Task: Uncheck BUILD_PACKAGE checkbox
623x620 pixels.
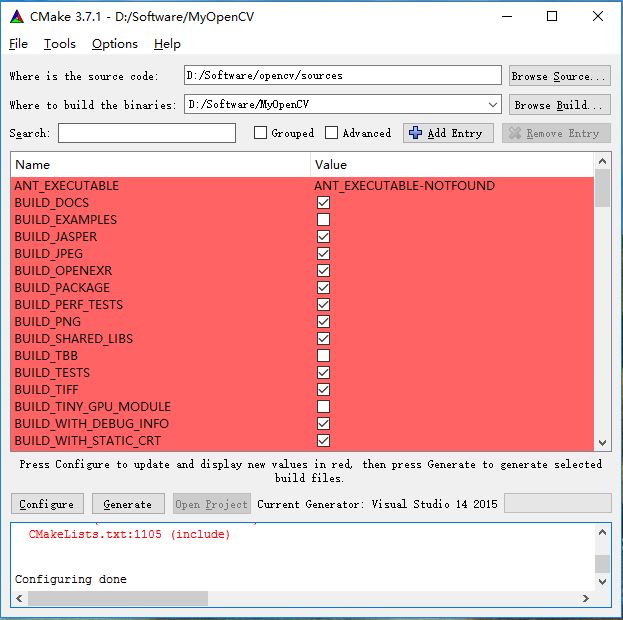Action: click(323, 287)
